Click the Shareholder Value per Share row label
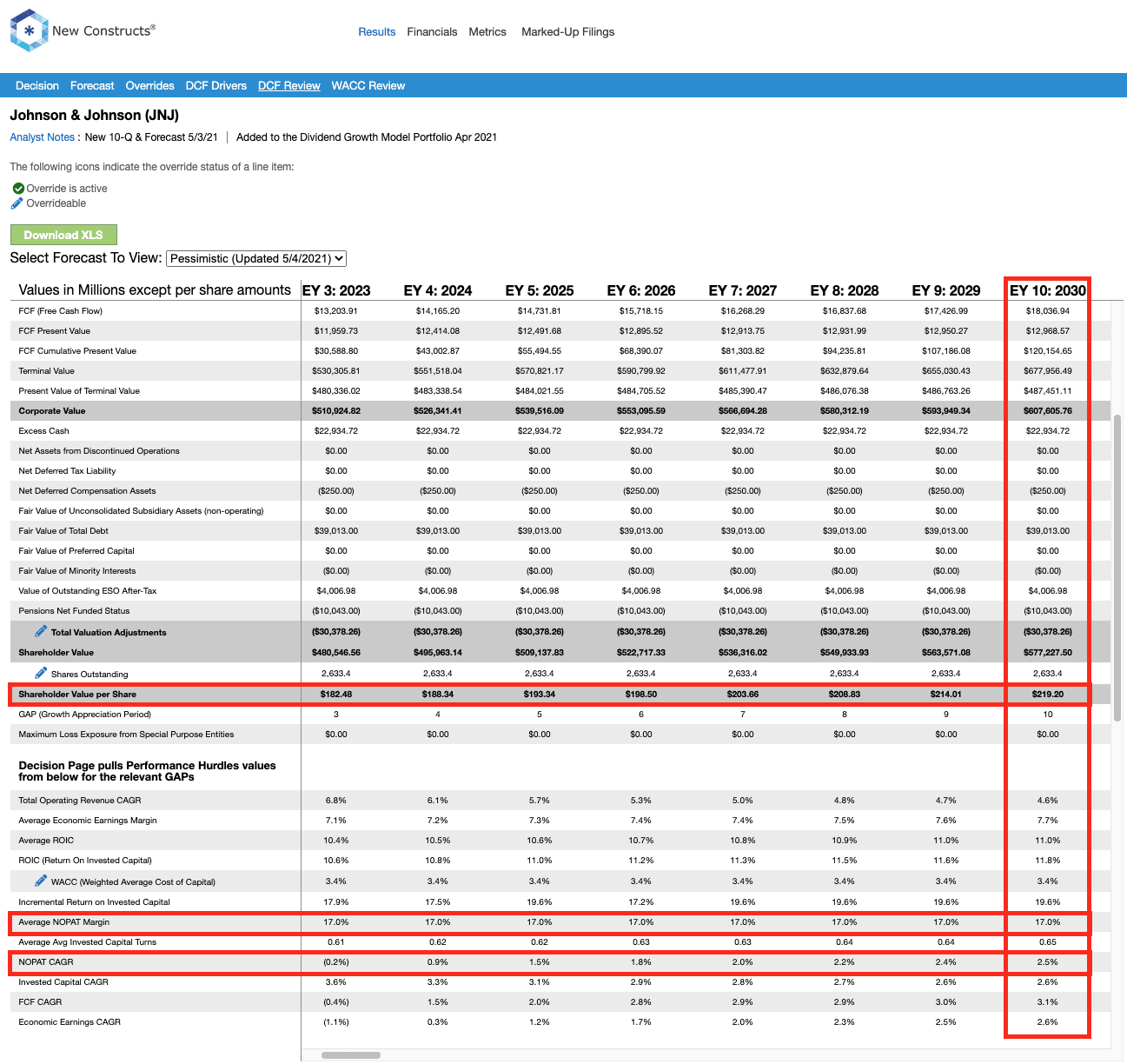 [x=77, y=694]
